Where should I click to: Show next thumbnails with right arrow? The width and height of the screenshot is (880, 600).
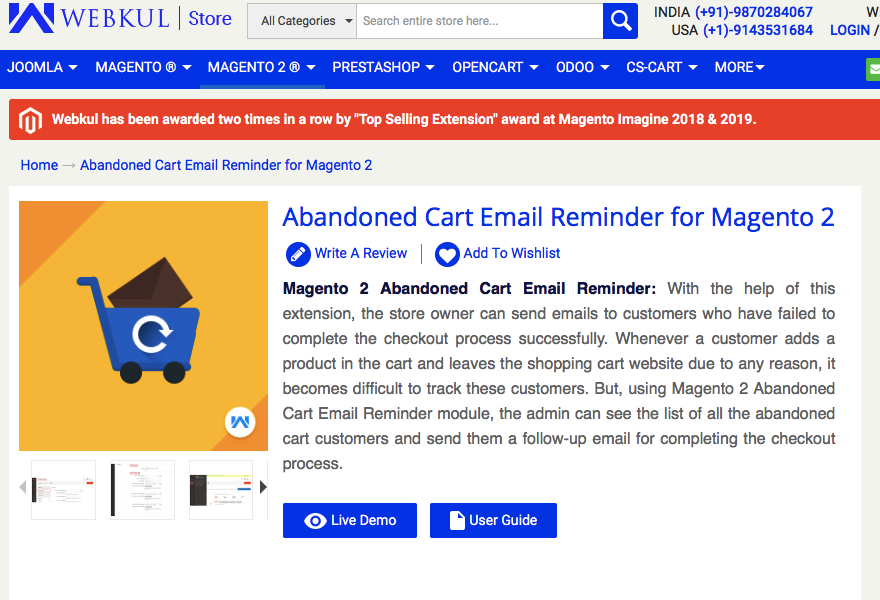[x=263, y=487]
